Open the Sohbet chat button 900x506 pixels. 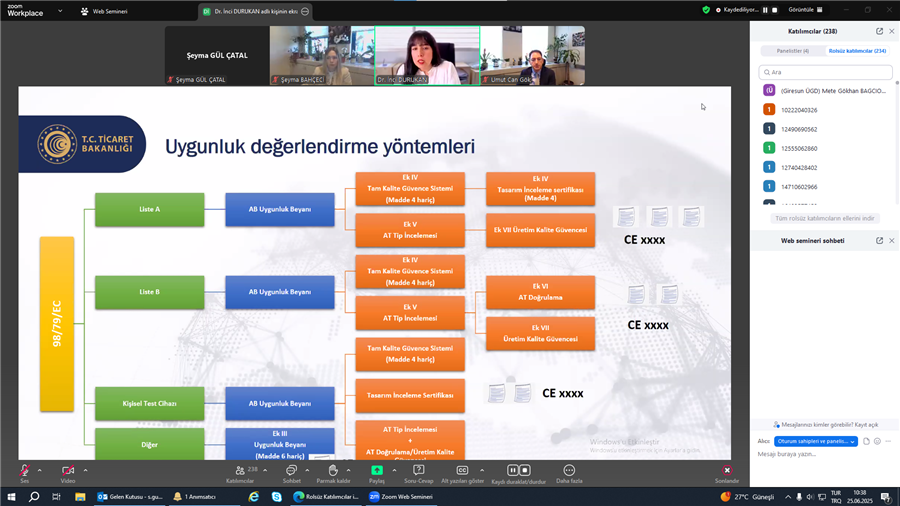pyautogui.click(x=292, y=472)
